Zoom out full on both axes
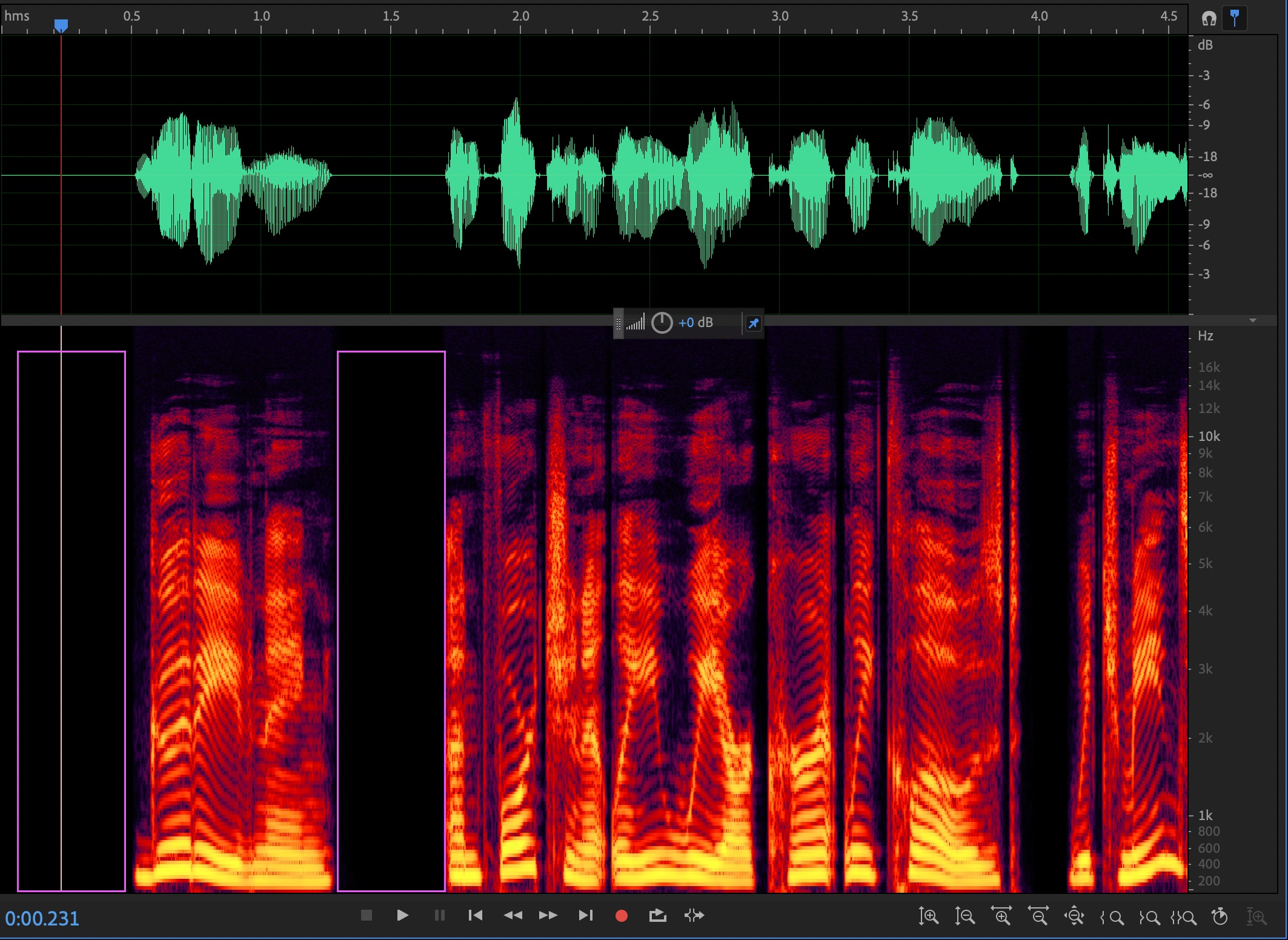1288x940 pixels. coord(1074,916)
